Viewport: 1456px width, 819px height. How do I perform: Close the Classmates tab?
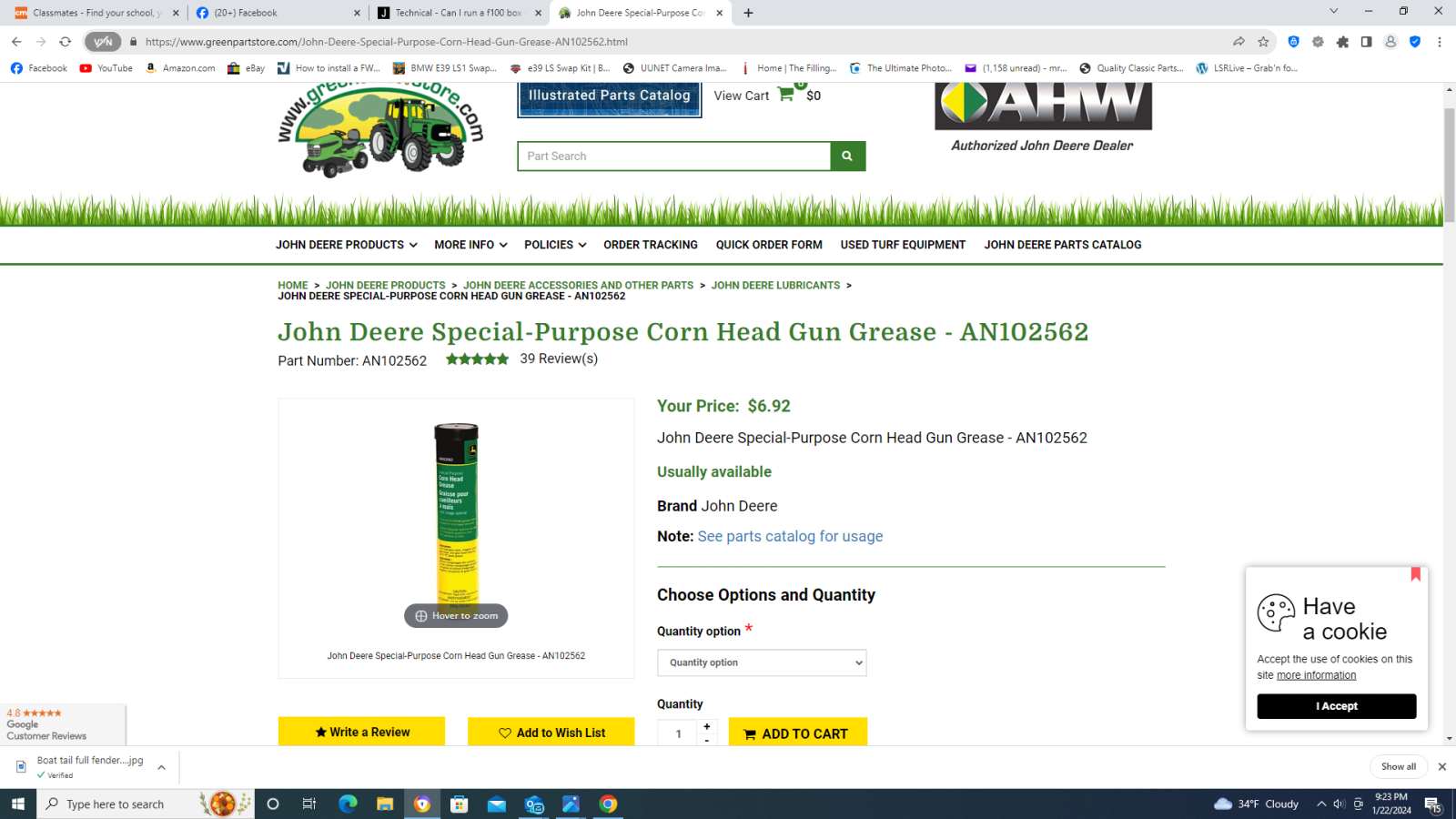[x=176, y=13]
